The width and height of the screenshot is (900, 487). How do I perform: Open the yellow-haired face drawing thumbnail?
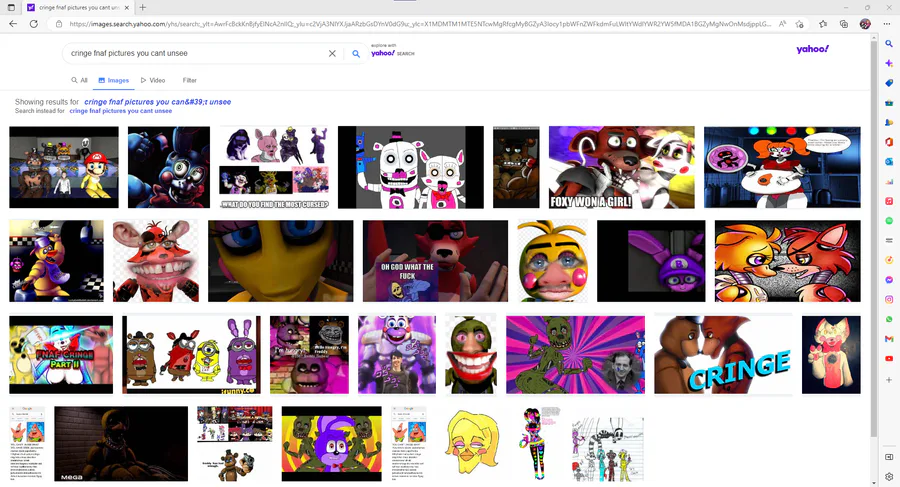point(471,443)
